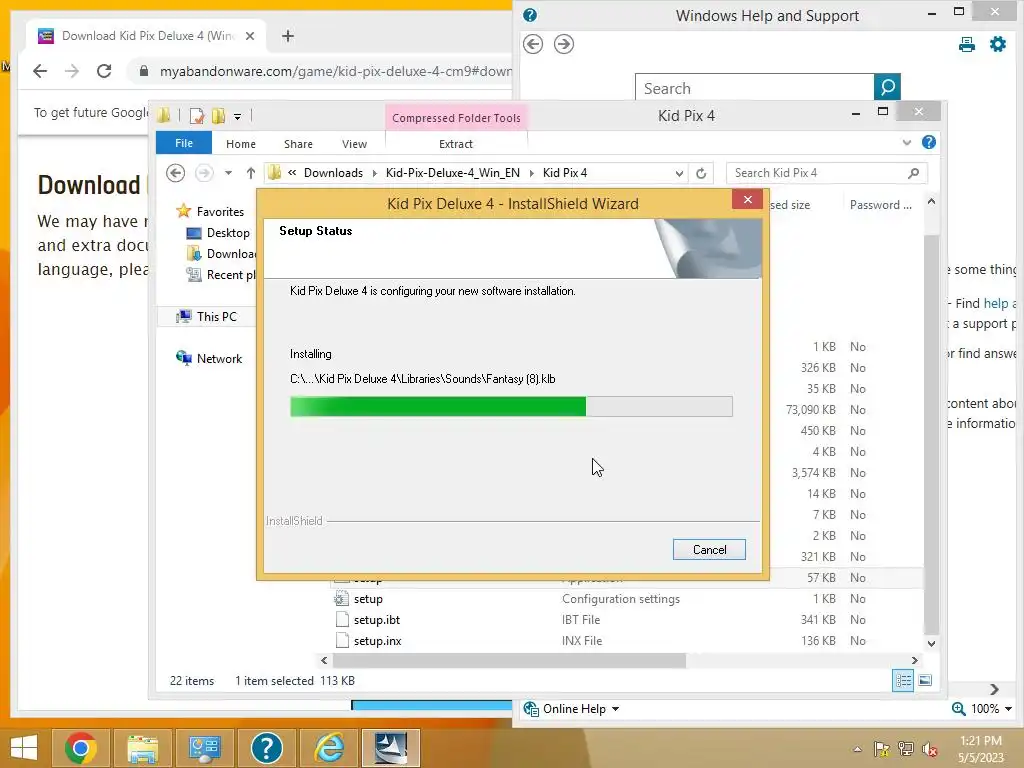Screen dimensions: 1024x768
Task: Open Help and Support taskbar icon
Action: pyautogui.click(x=266, y=748)
